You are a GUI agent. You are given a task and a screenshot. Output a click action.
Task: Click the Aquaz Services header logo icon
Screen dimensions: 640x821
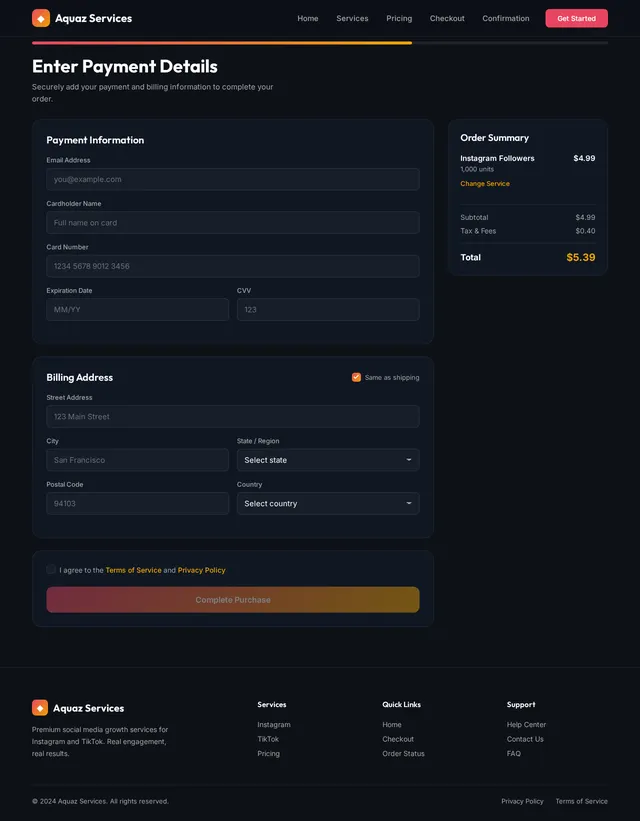[x=41, y=18]
